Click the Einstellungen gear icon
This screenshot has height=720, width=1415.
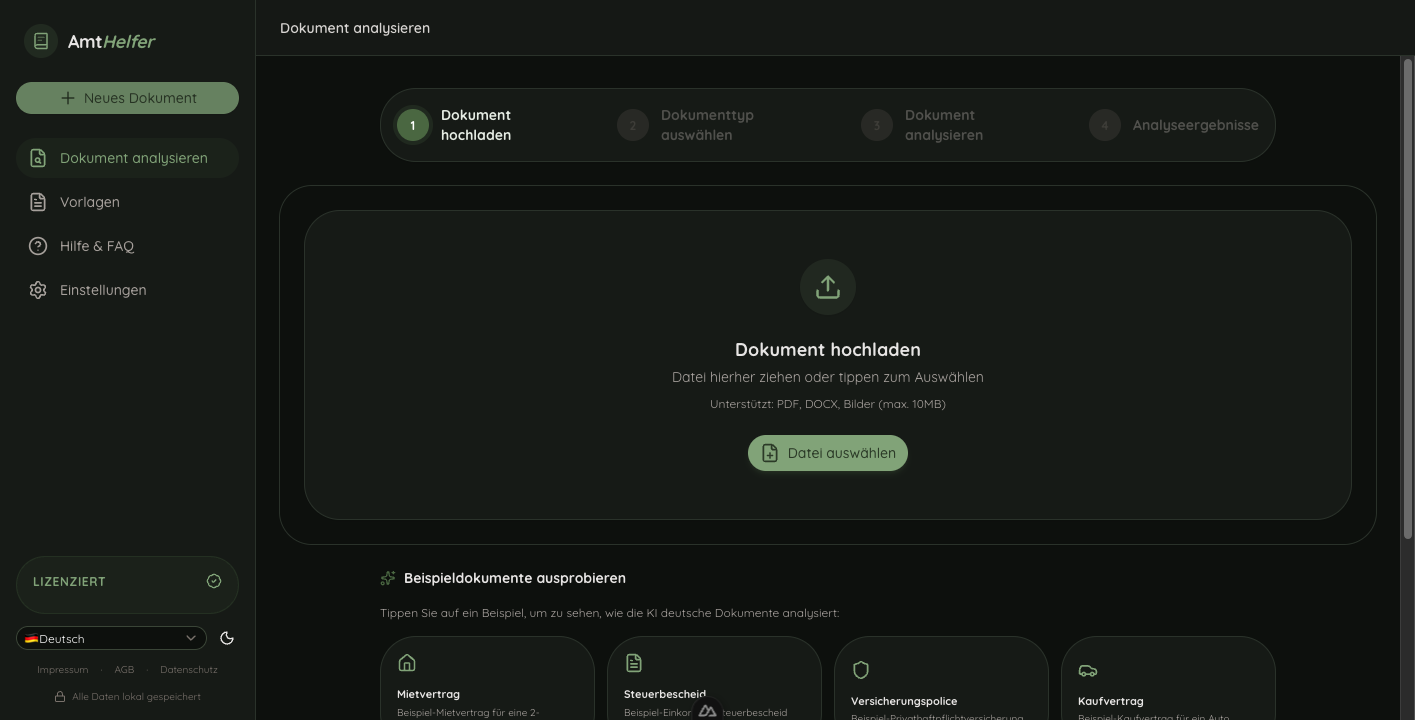[38, 289]
